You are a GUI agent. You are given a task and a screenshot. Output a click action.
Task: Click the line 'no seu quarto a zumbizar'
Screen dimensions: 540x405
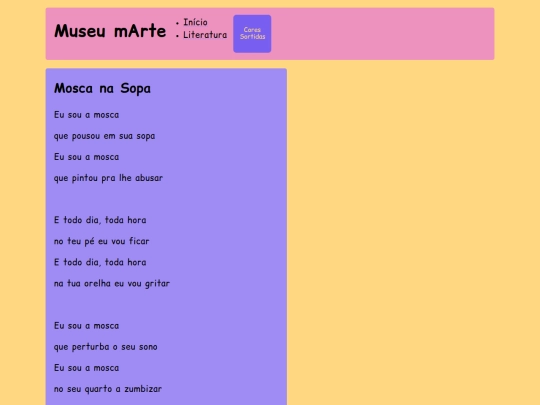pos(108,389)
